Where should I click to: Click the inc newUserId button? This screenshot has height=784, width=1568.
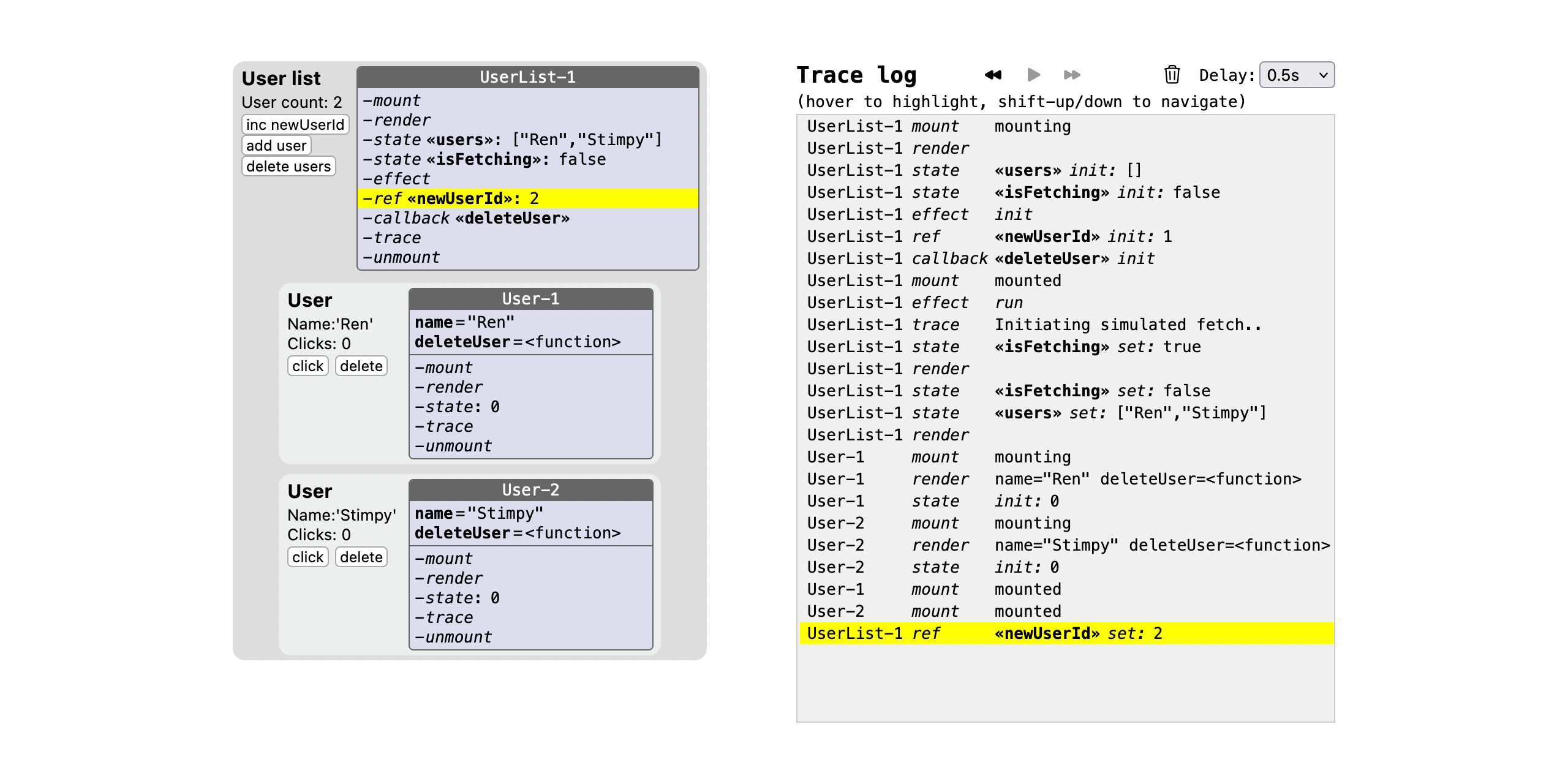295,125
